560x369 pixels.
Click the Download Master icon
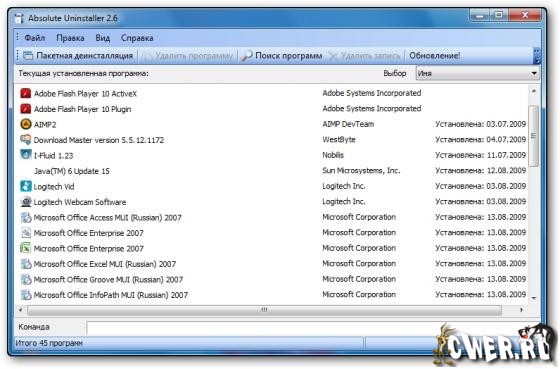pos(25,140)
